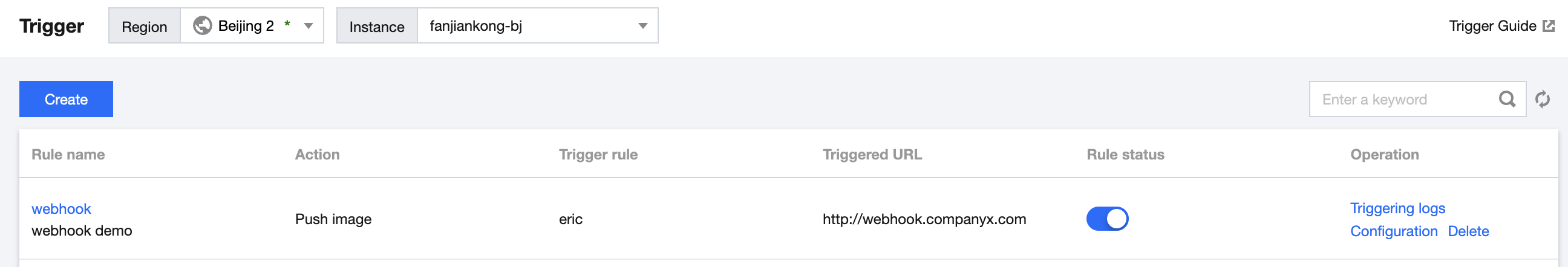Open the Instance fanjiankong-bj dropdown
The width and height of the screenshot is (1568, 267).
537,25
